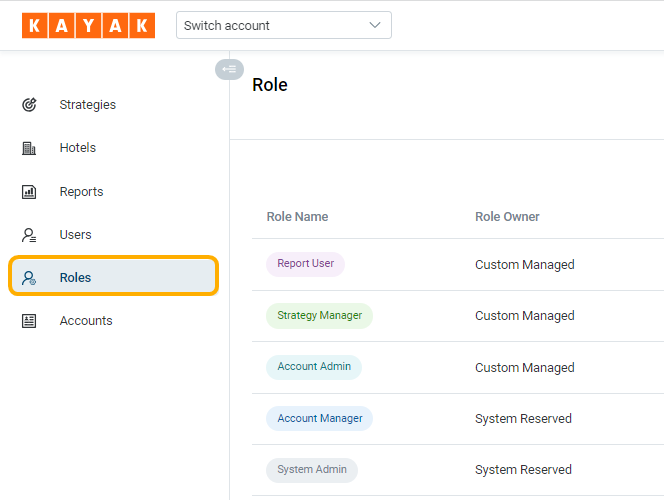Click the Role Name column header
Image resolution: width=664 pixels, height=500 pixels.
(x=297, y=217)
